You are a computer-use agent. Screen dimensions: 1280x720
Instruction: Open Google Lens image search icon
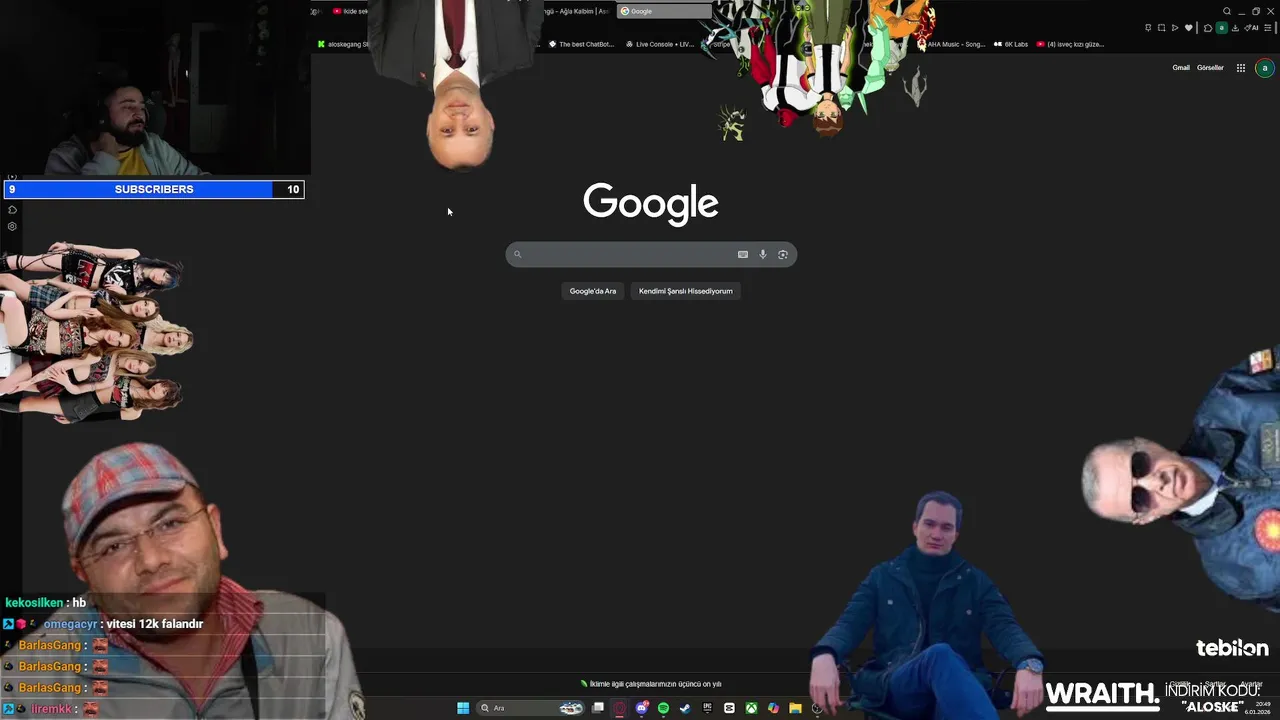(x=783, y=254)
